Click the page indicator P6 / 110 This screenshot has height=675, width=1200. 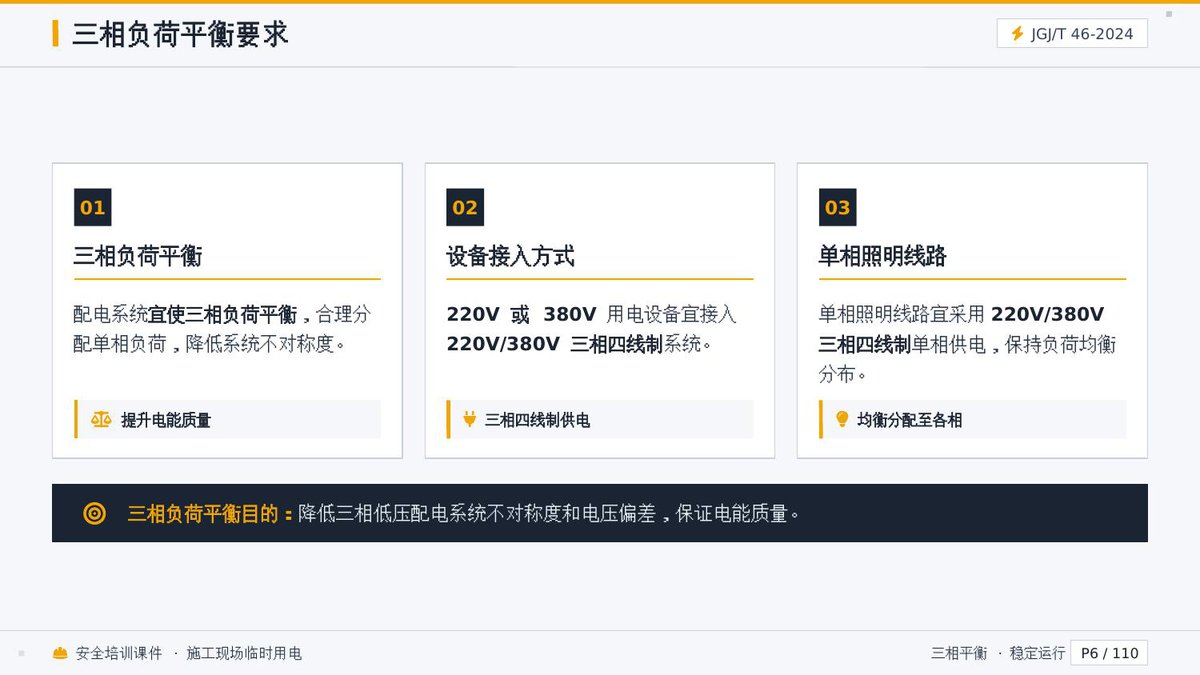tap(1110, 653)
